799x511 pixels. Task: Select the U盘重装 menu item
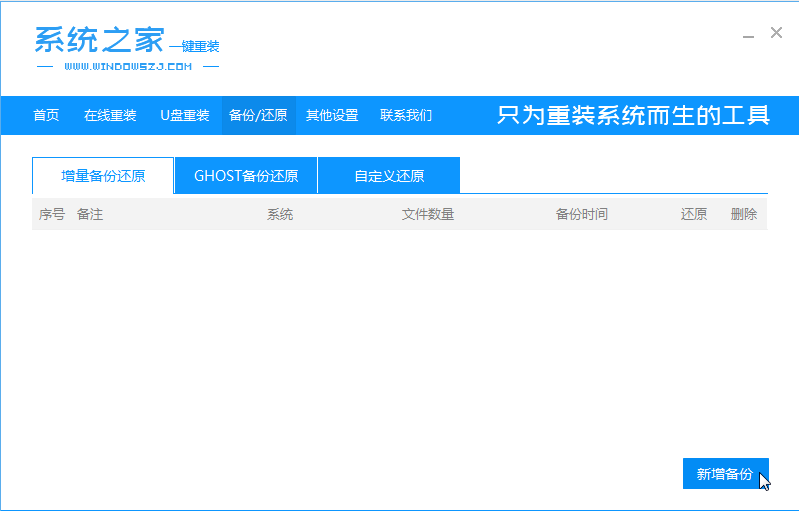coord(184,115)
